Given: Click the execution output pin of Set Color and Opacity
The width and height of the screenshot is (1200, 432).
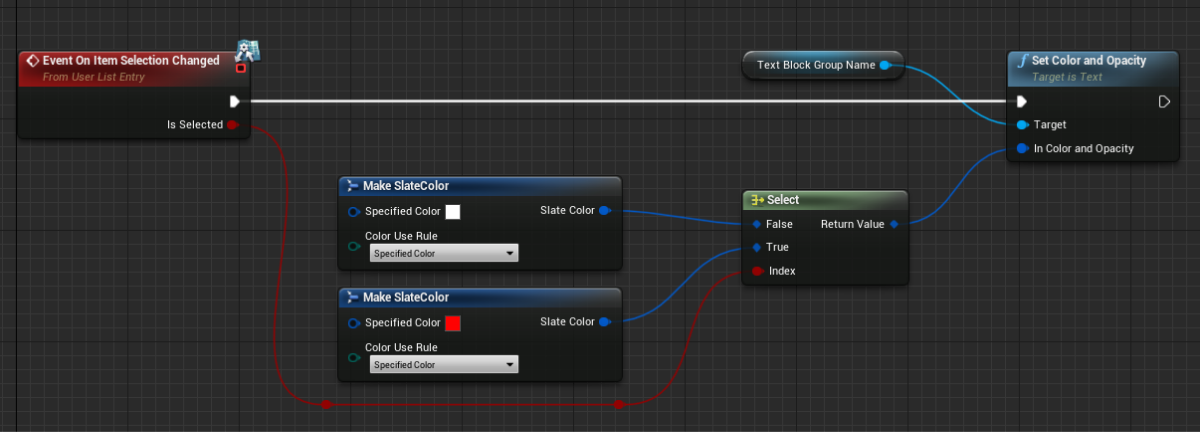Looking at the screenshot, I should tap(1164, 101).
